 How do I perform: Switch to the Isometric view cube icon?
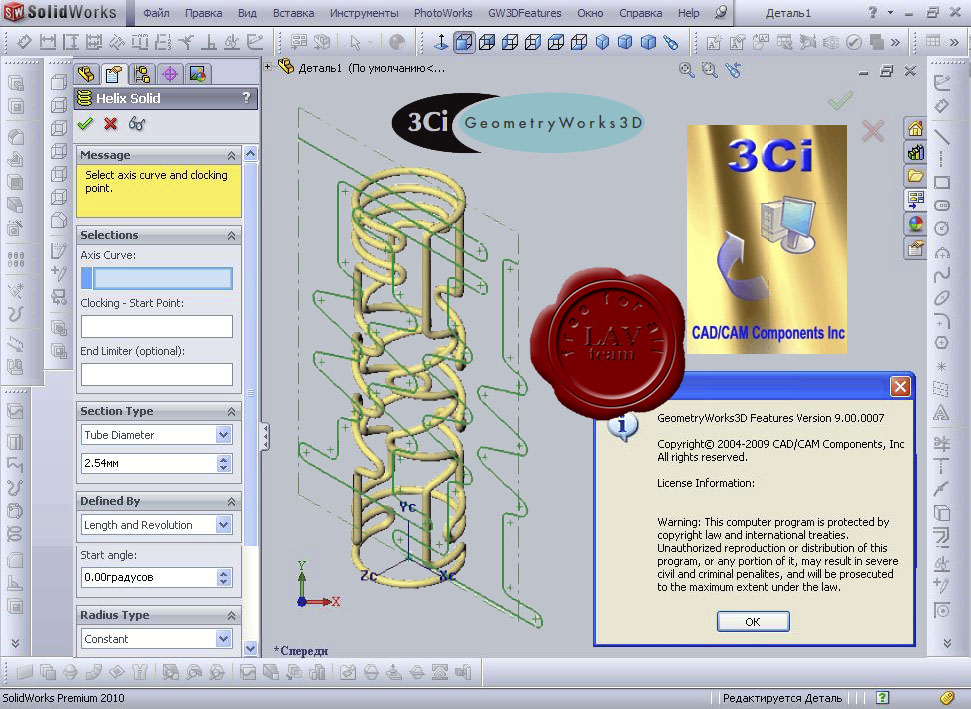(602, 42)
